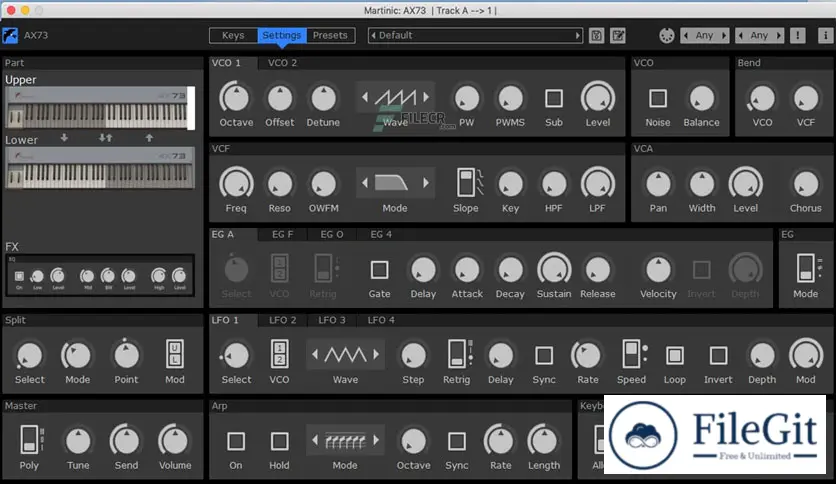Click the Split Mod U/L switch
Image resolution: width=836 pixels, height=484 pixels.
coord(175,354)
